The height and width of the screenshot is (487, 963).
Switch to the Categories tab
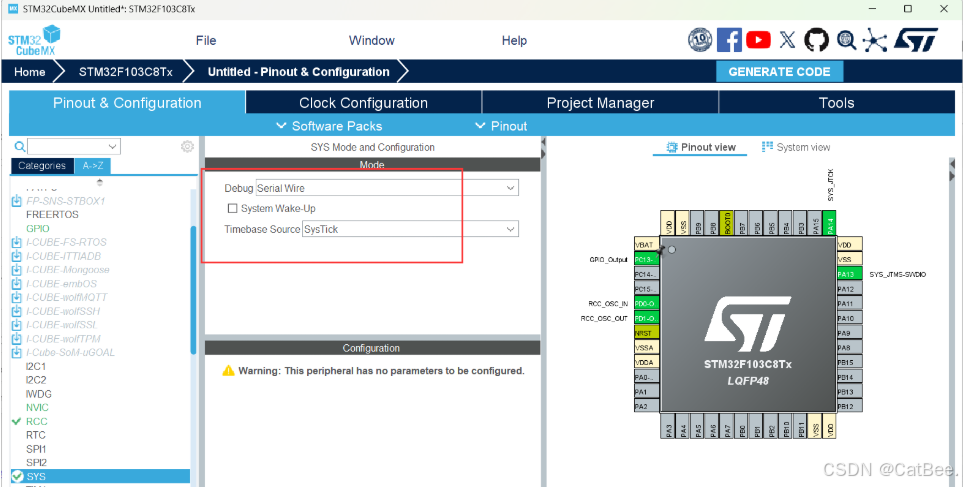click(42, 166)
